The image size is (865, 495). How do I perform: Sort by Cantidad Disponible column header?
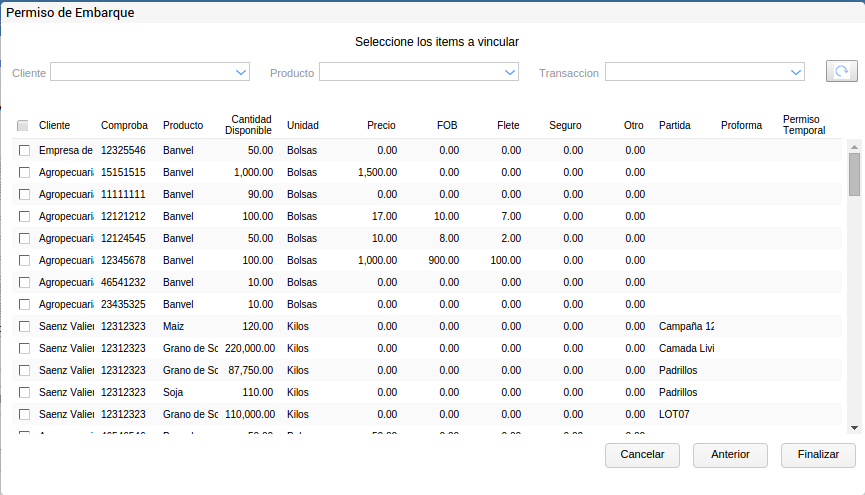(248, 125)
